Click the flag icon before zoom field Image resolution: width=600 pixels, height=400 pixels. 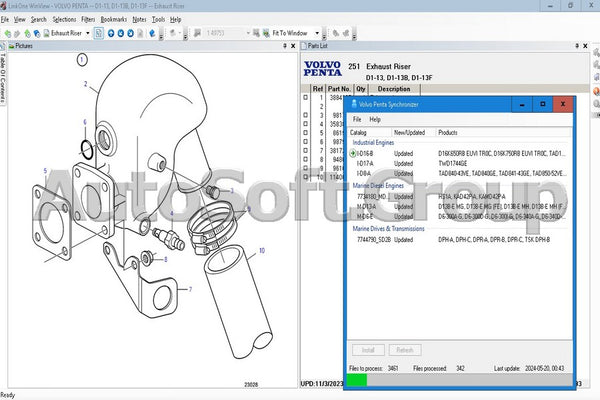click(197, 33)
